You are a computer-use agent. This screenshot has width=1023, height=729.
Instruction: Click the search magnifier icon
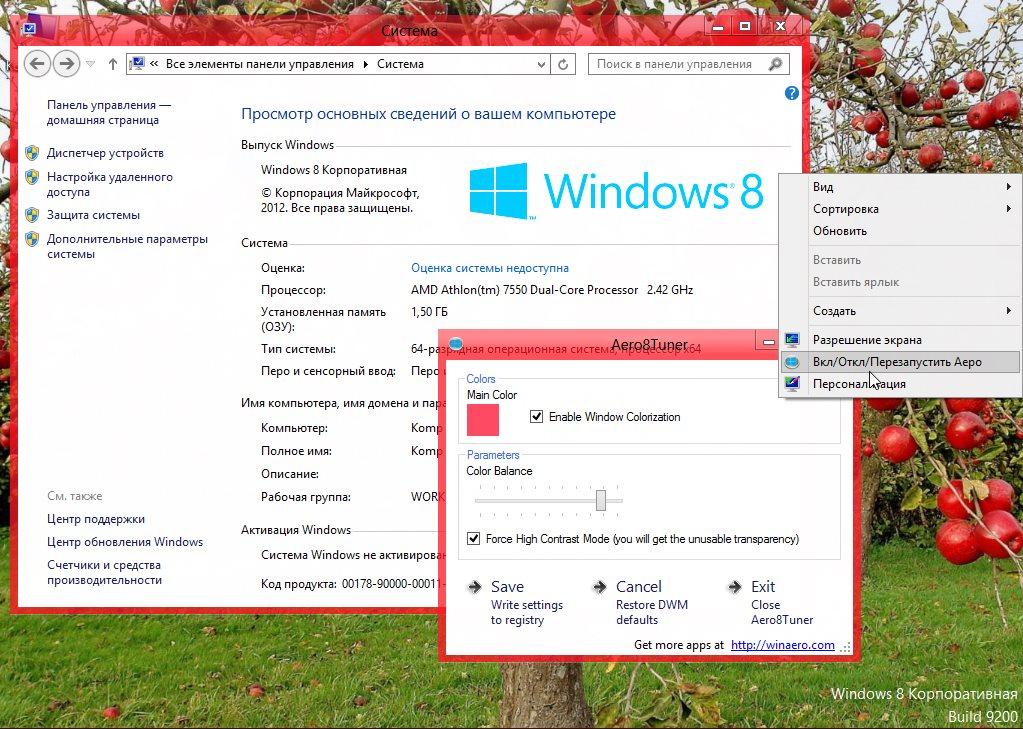tap(775, 64)
